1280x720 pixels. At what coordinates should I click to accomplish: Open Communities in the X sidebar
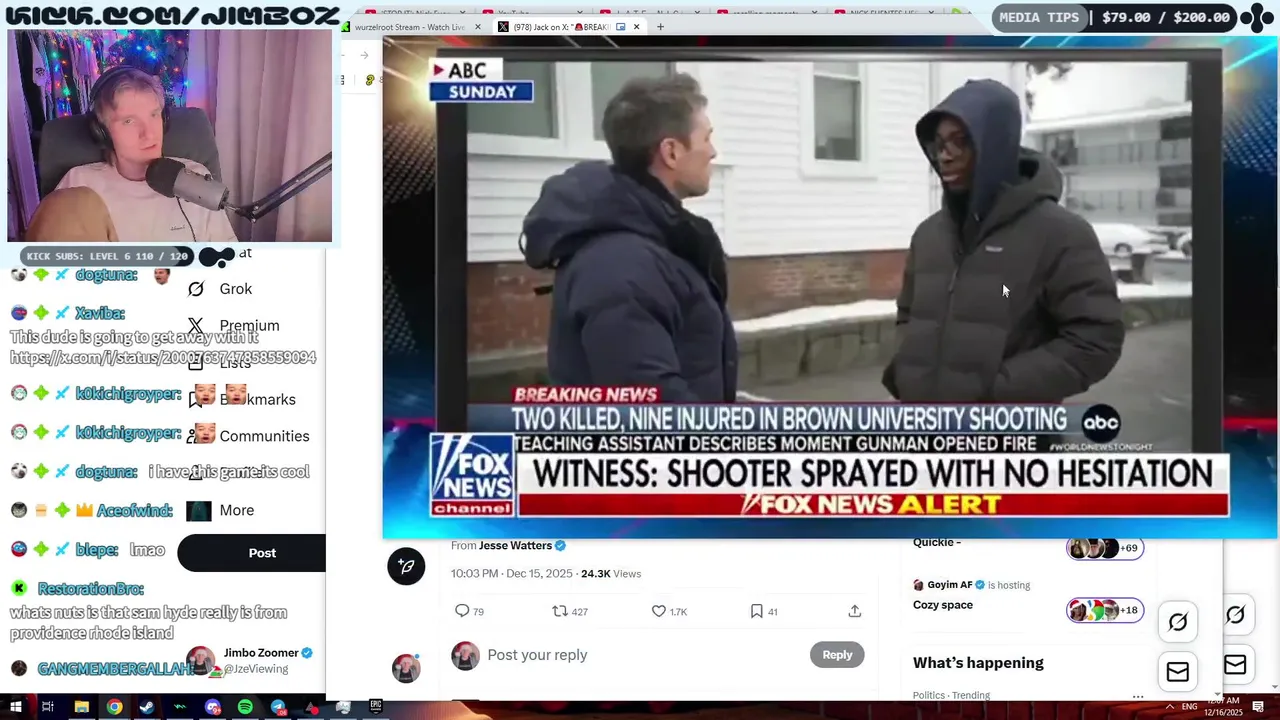pyautogui.click(x=248, y=436)
